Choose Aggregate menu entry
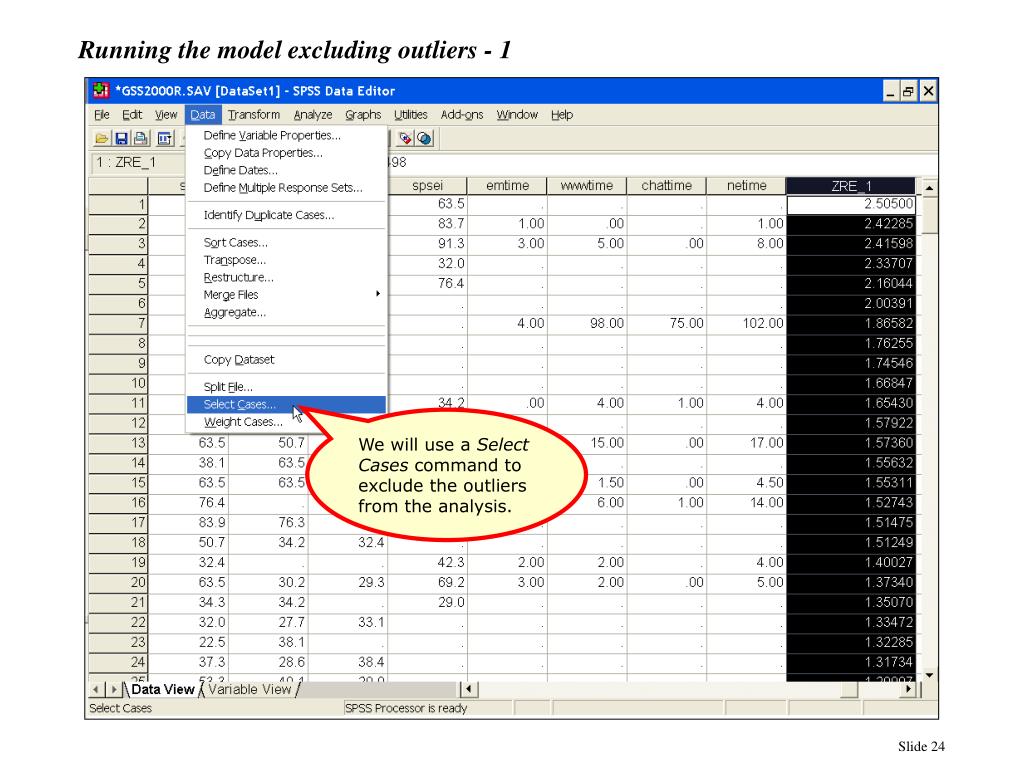This screenshot has width=1024, height=768. click(x=286, y=312)
